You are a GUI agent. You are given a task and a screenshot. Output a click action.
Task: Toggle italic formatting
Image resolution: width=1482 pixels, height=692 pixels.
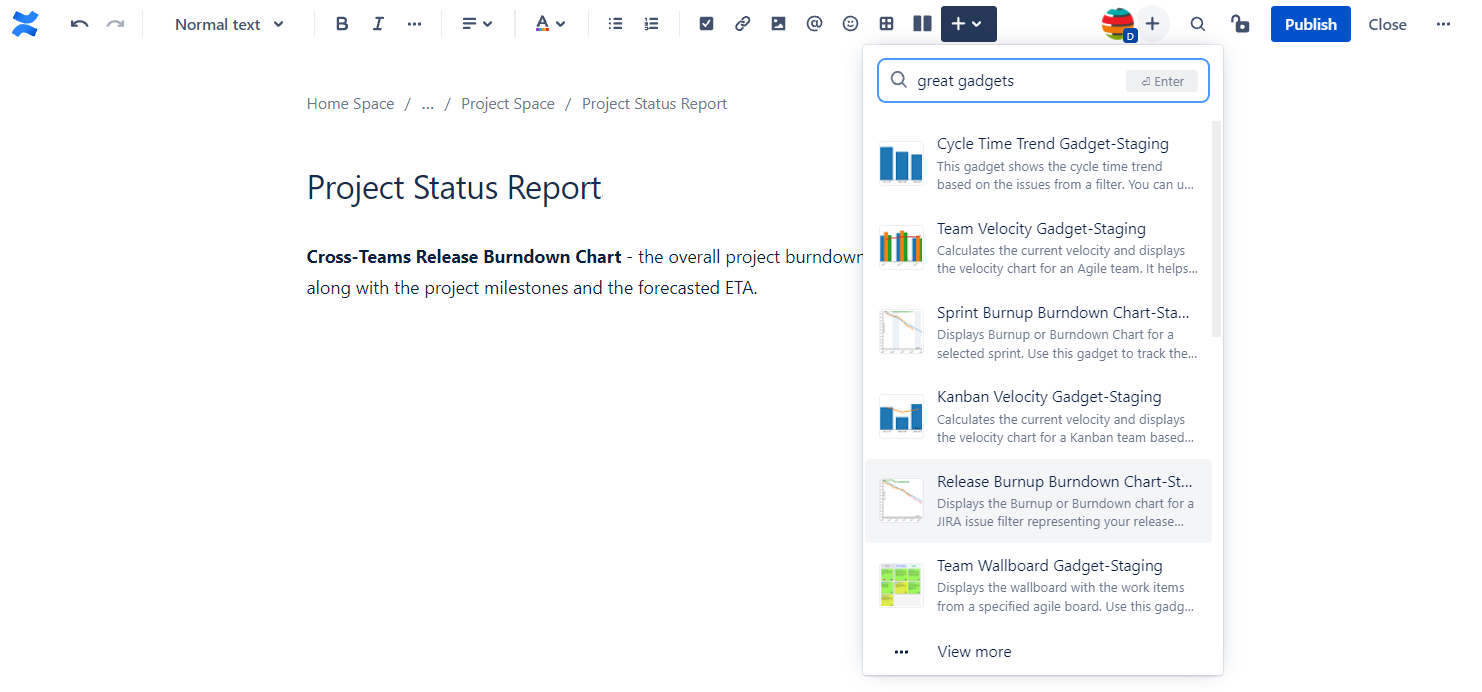tap(378, 24)
